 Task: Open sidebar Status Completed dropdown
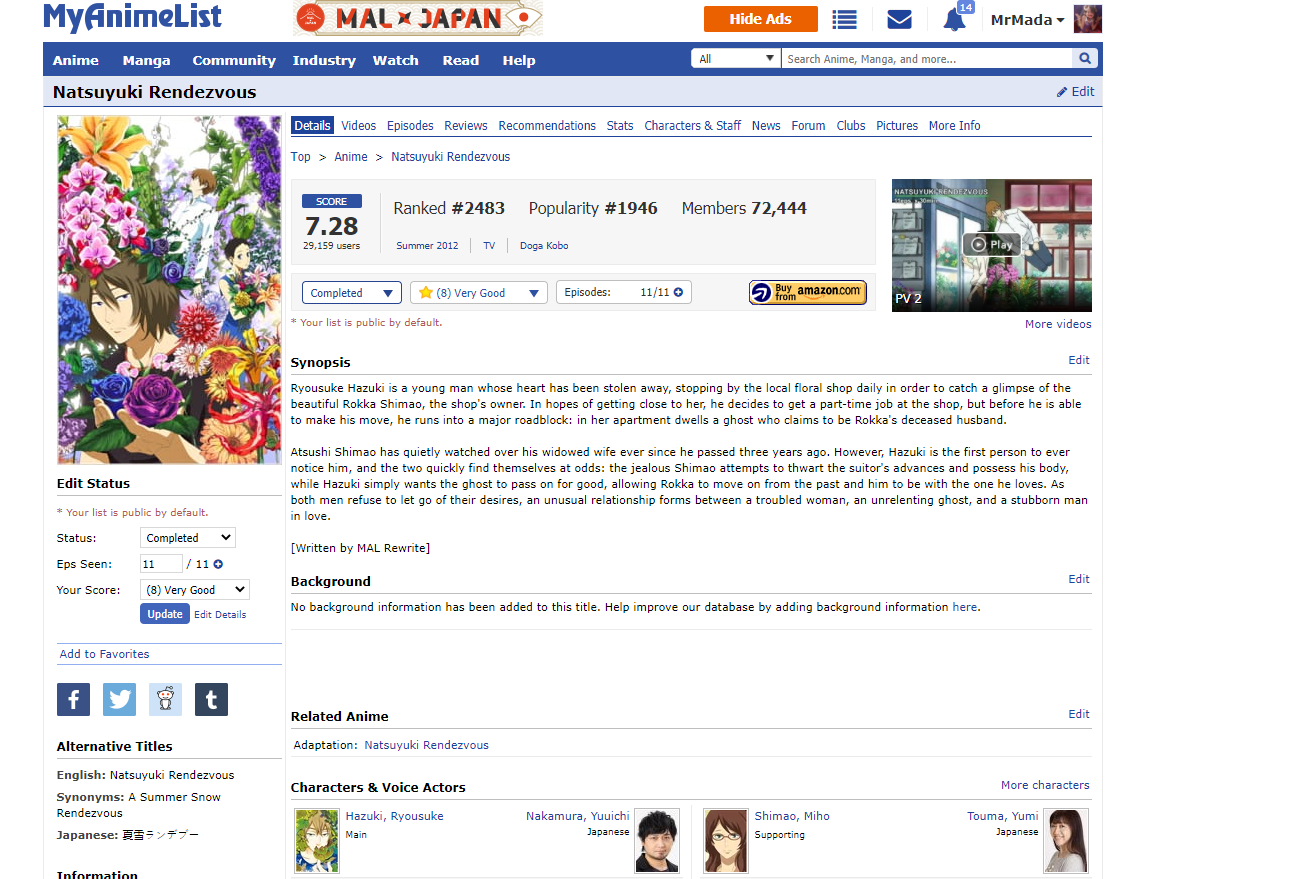(x=188, y=538)
